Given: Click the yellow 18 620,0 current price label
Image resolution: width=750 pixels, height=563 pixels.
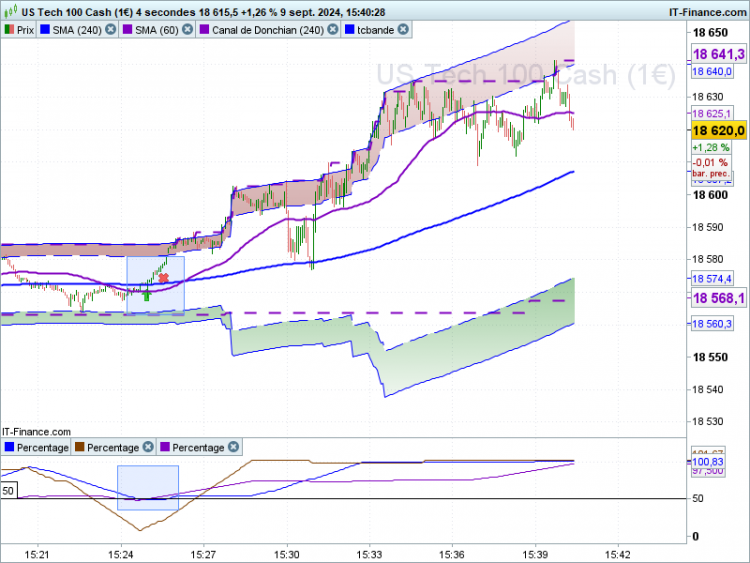Looking at the screenshot, I should tap(719, 131).
